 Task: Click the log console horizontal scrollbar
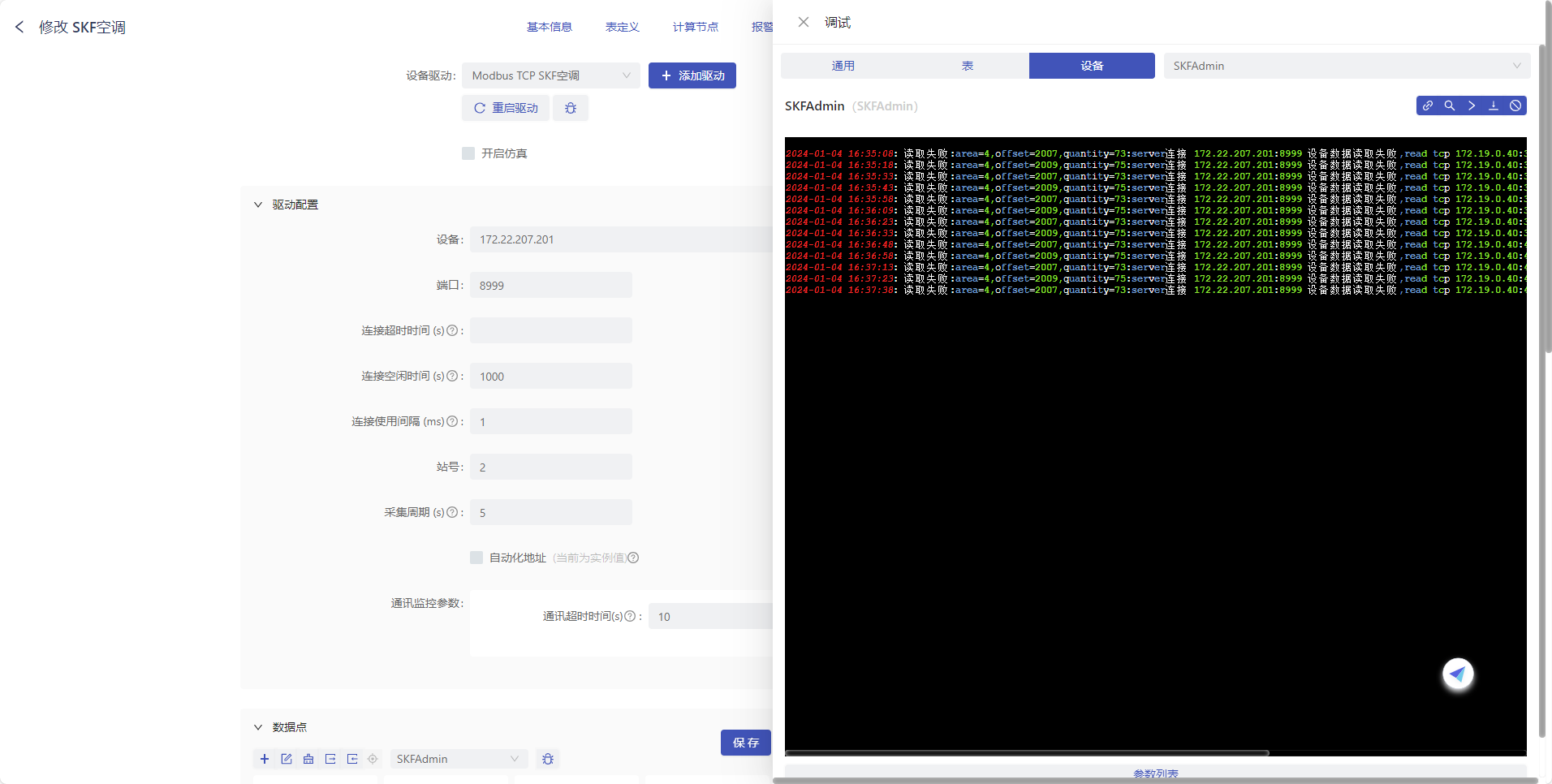(x=1027, y=753)
